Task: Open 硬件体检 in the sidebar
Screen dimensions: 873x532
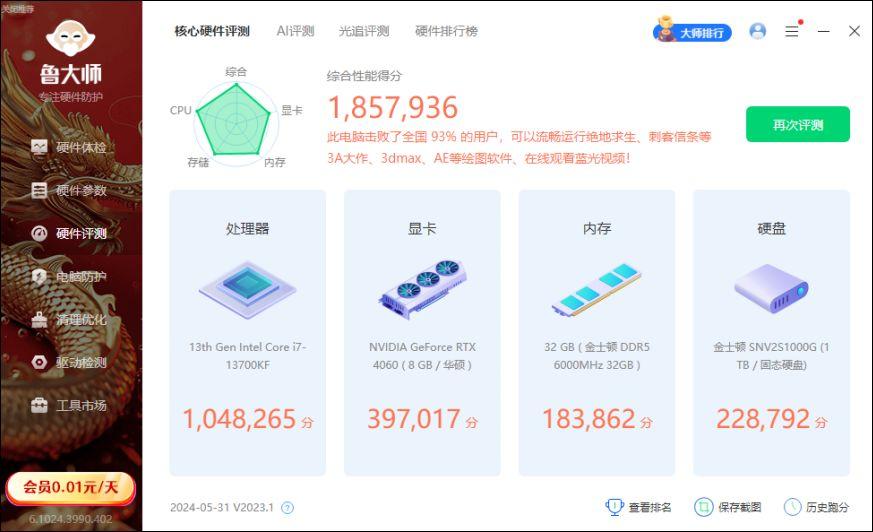Action: click(71, 147)
